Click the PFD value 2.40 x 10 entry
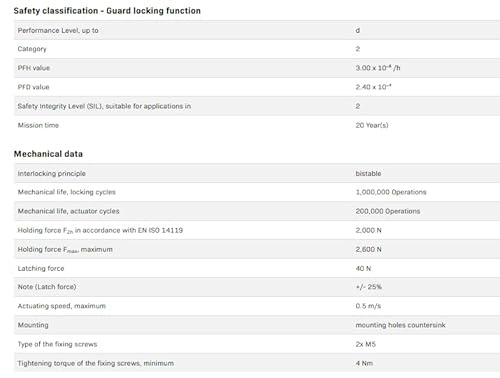This screenshot has width=500, height=378. tap(373, 87)
